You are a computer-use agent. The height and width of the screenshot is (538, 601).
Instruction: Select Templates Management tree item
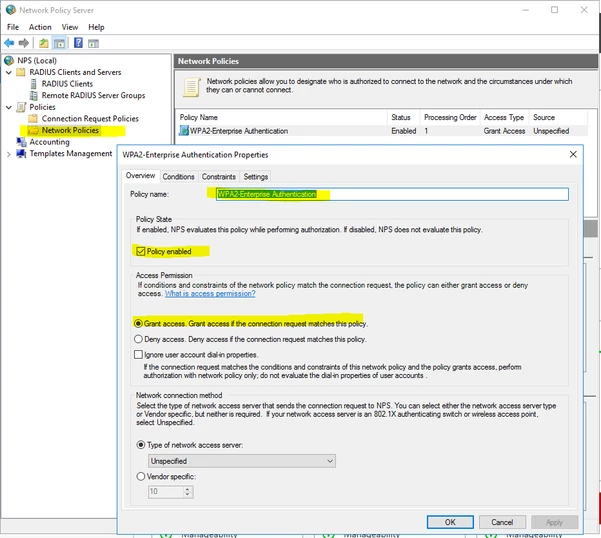(71, 153)
